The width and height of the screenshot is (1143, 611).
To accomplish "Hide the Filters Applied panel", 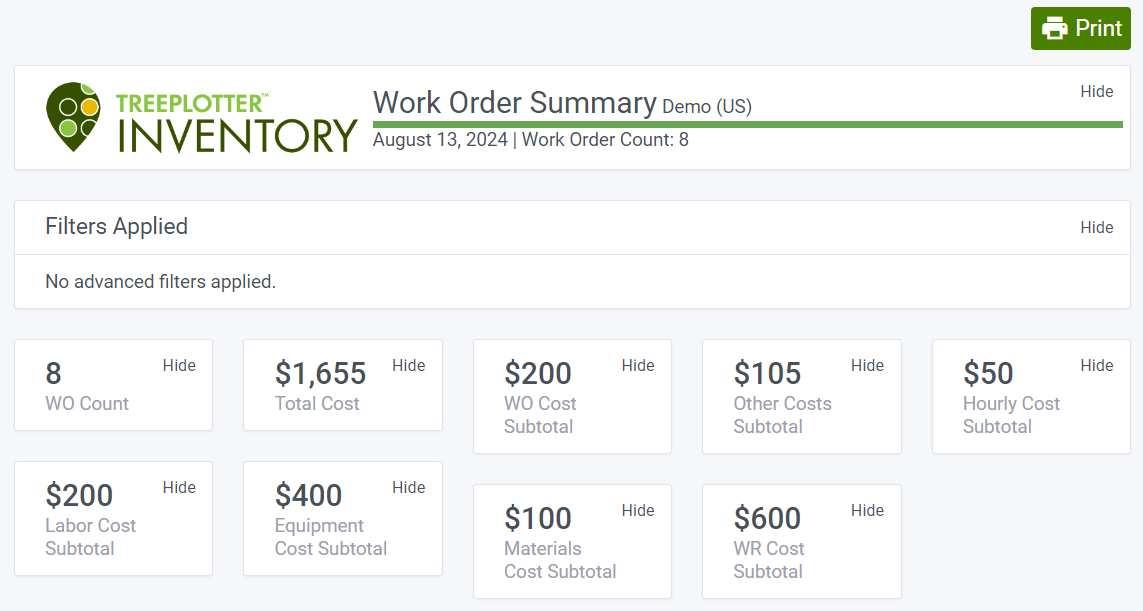I will point(1097,227).
